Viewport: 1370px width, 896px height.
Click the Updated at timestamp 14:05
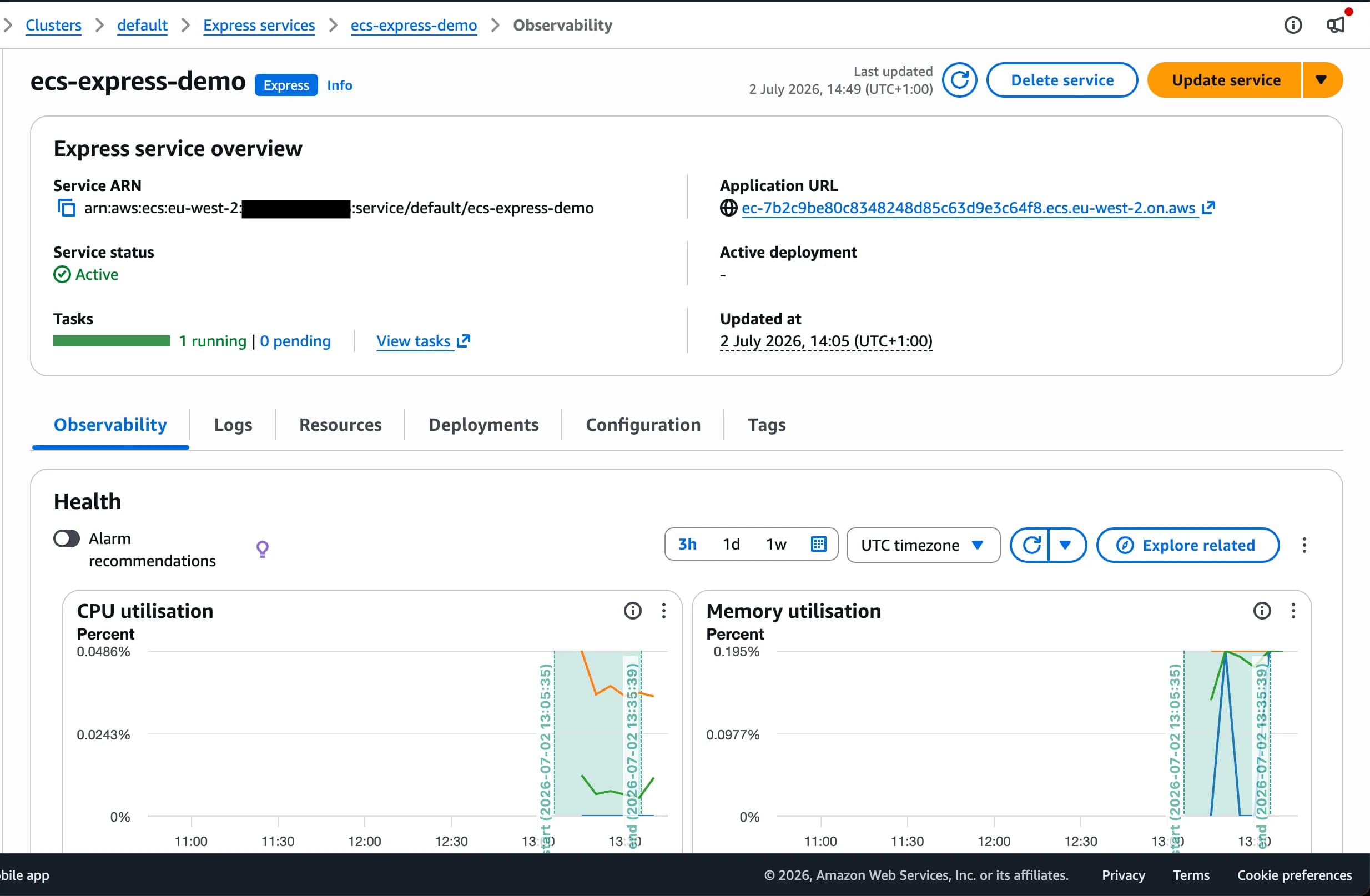coord(825,341)
